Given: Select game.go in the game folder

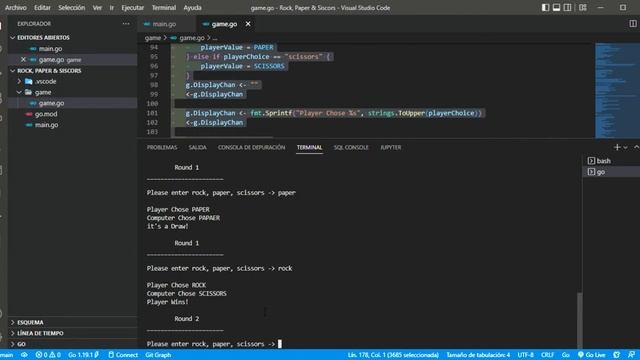Looking at the screenshot, I should tap(73, 103).
